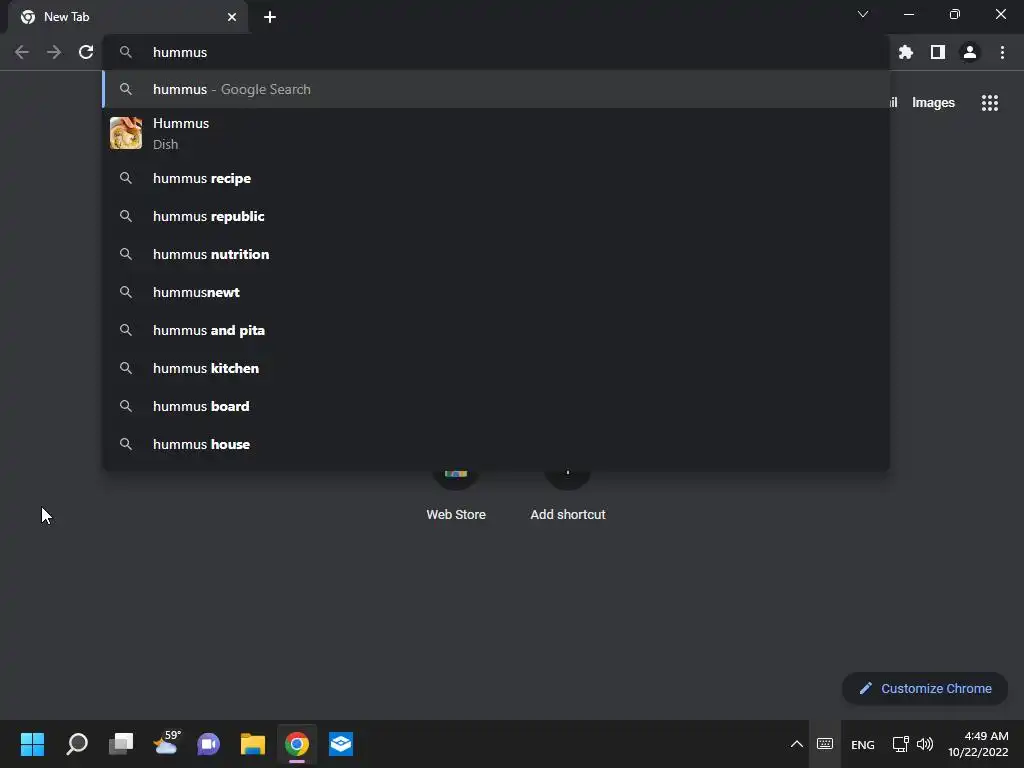Select the 'hummus board' suggestion
1024x768 pixels.
pos(496,406)
